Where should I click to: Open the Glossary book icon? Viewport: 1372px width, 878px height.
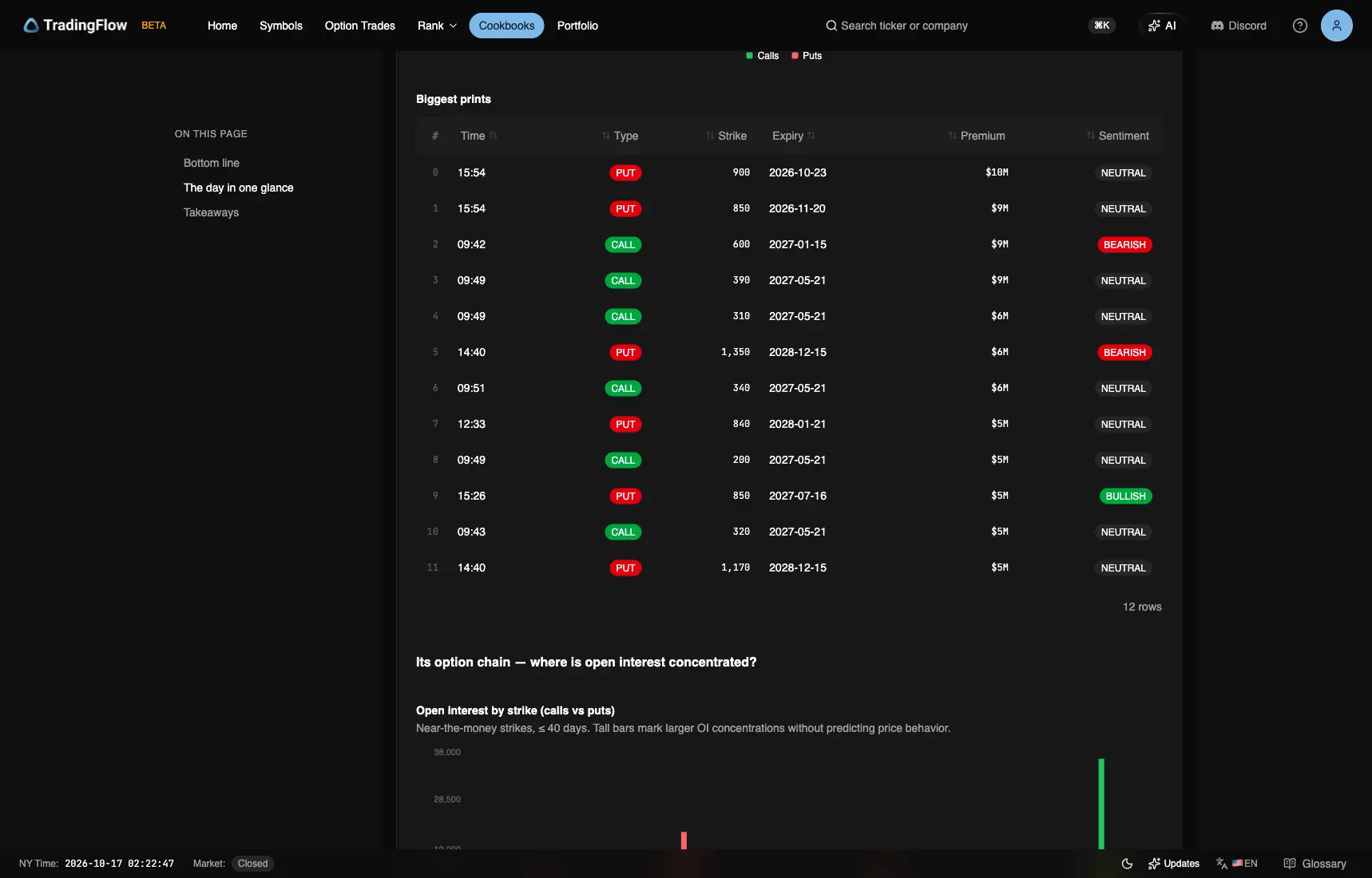point(1289,864)
